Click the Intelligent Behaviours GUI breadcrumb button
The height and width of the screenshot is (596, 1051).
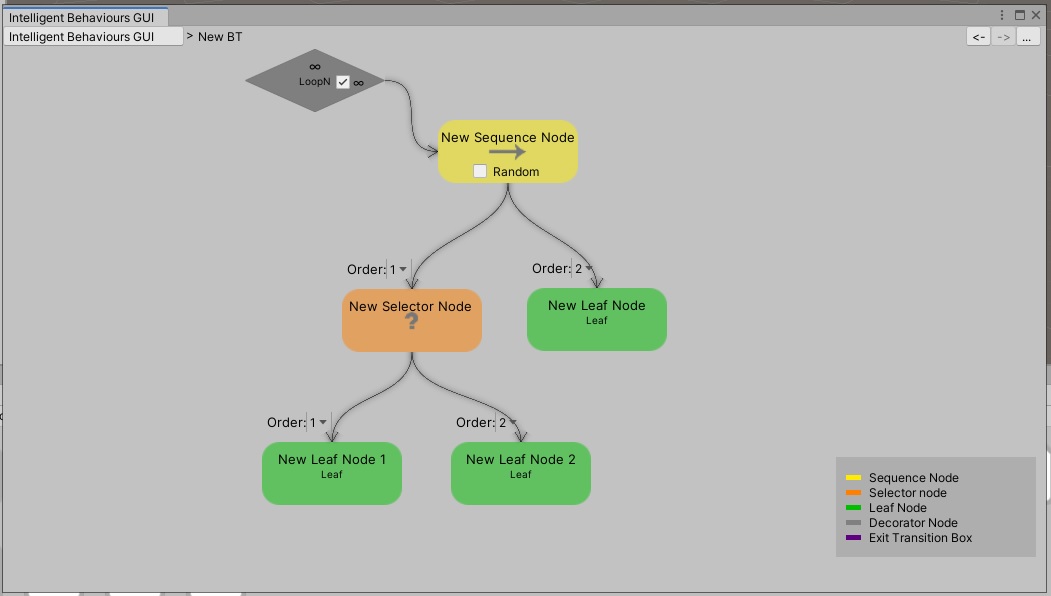[x=93, y=36]
